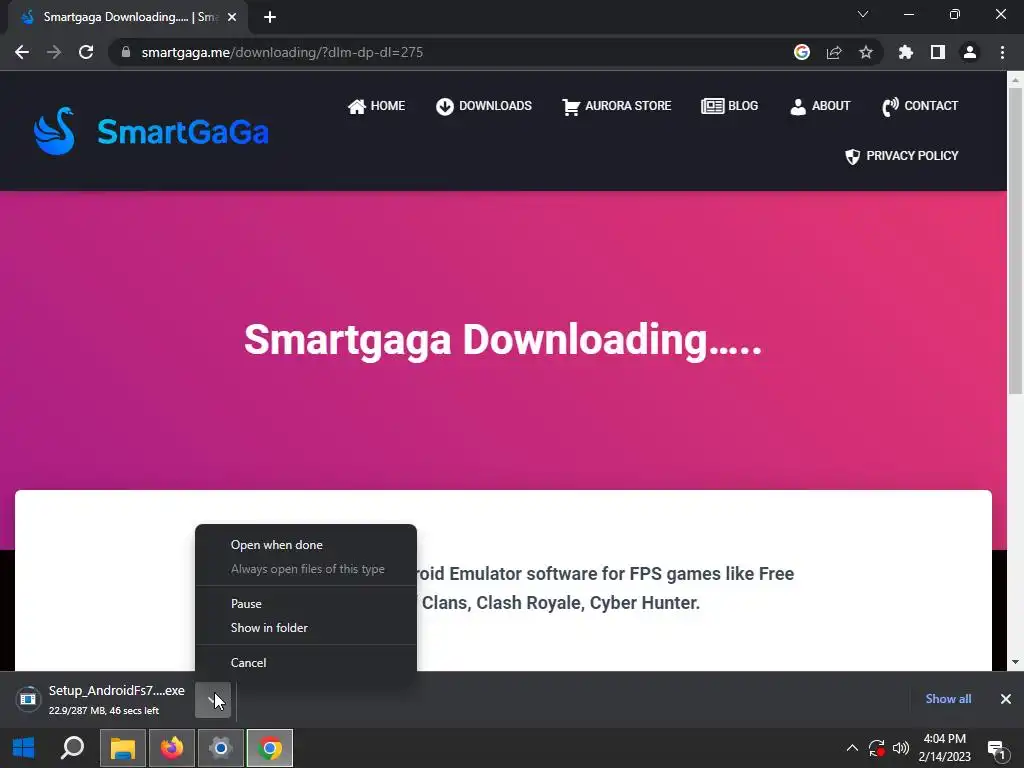
Task: Open the volume control
Action: pyautogui.click(x=901, y=748)
